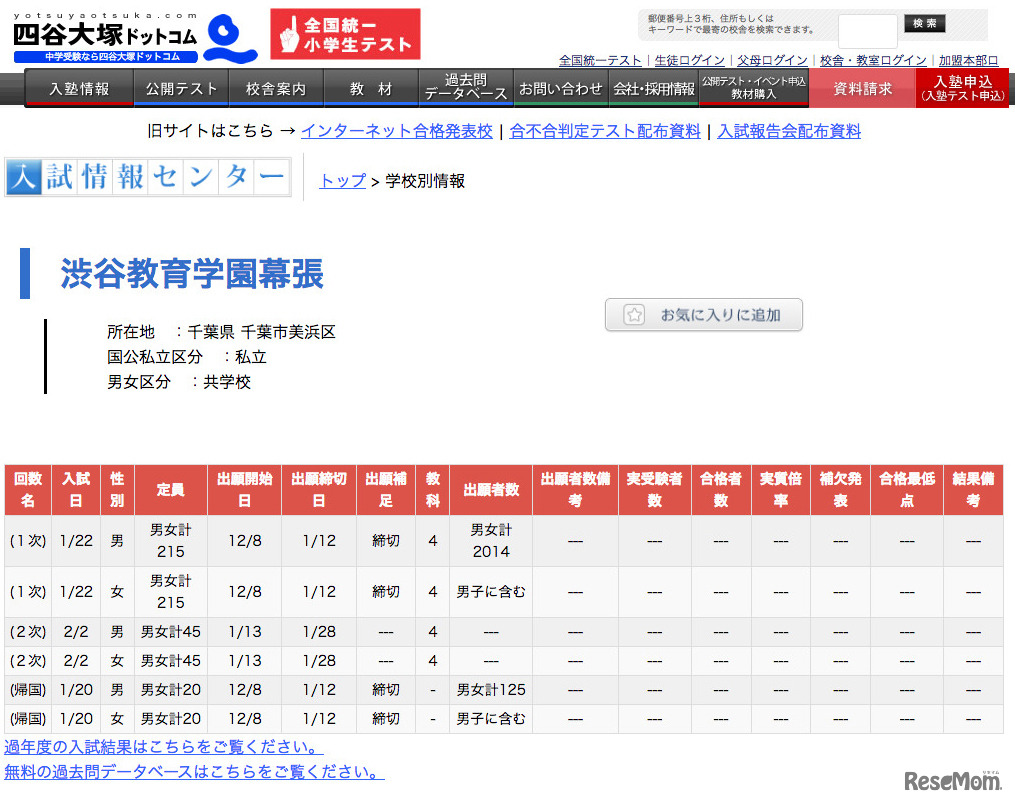Open the 生徒ログイン link
This screenshot has height=804, width=1015.
pyautogui.click(x=690, y=59)
